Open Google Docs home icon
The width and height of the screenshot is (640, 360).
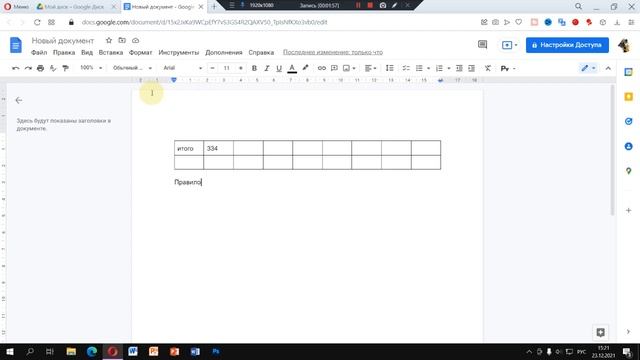click(x=16, y=45)
